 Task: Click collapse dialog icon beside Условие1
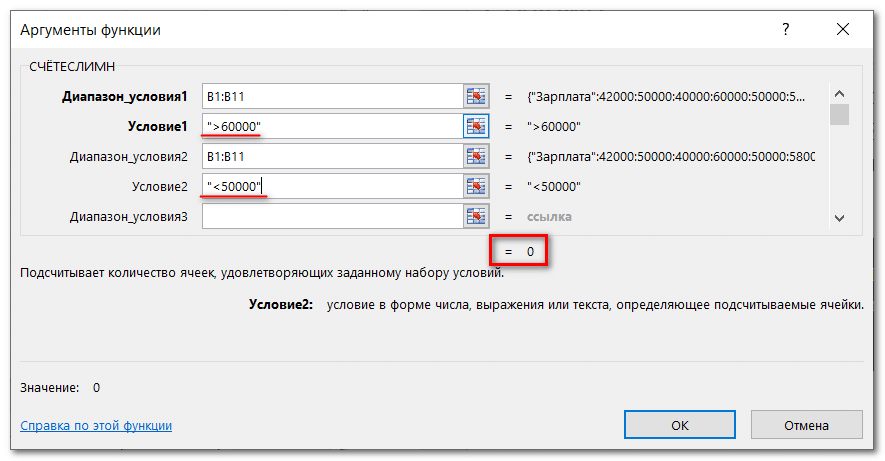(476, 126)
